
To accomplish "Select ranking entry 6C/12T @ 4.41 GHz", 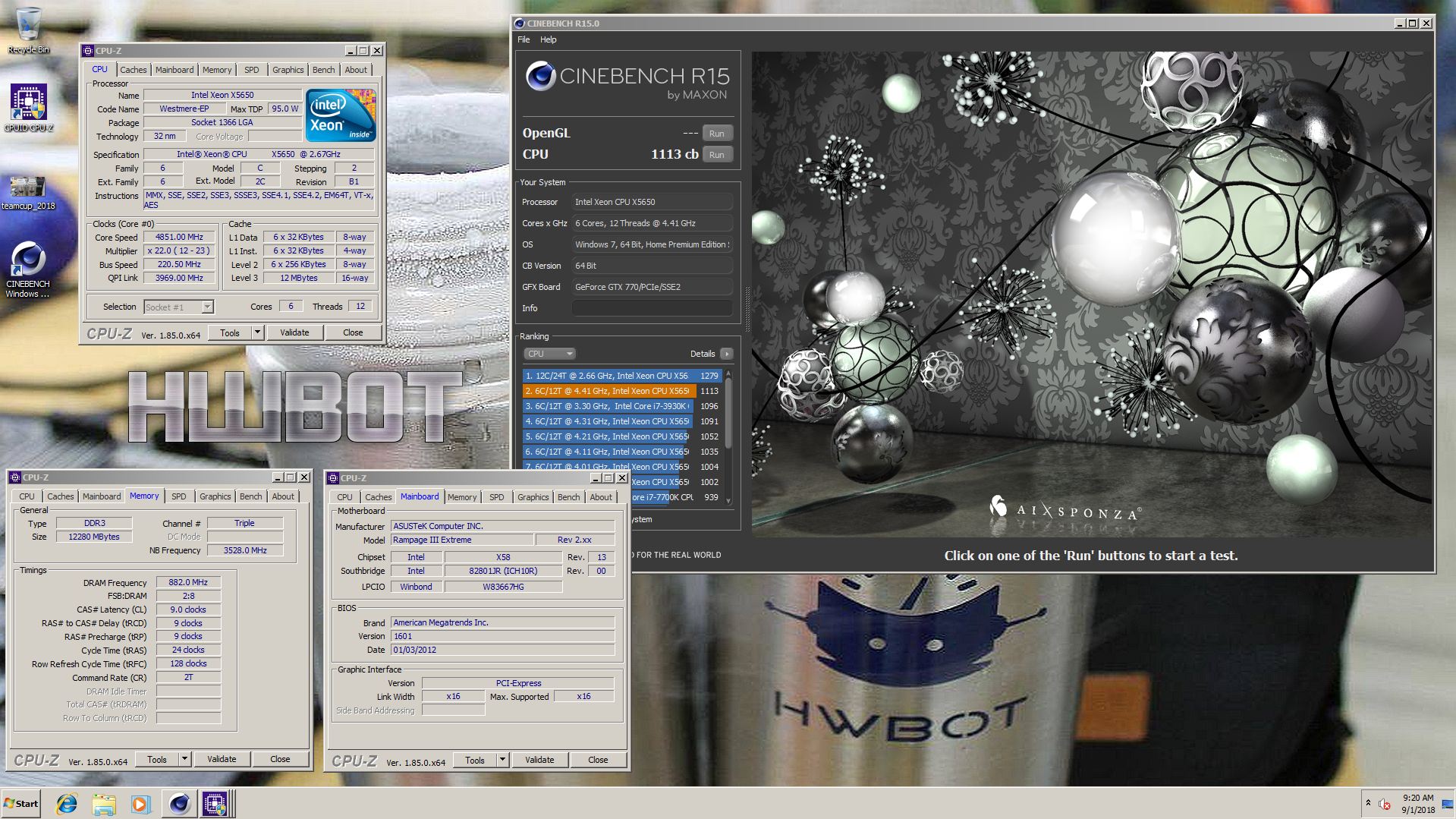I will (622, 391).
